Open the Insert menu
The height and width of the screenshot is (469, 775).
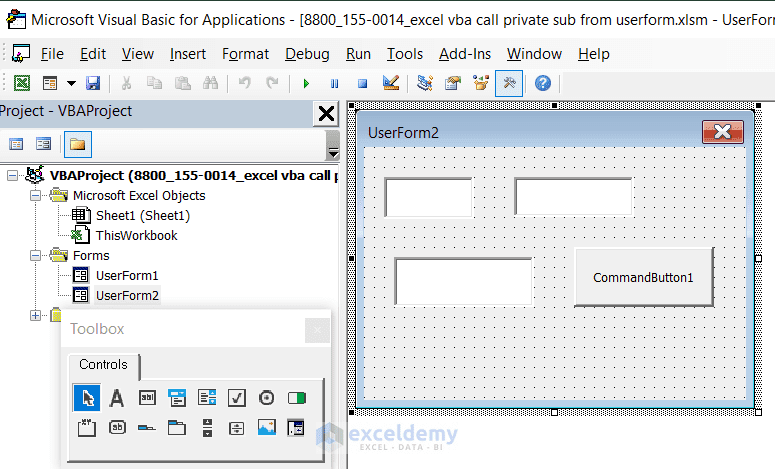(x=188, y=54)
